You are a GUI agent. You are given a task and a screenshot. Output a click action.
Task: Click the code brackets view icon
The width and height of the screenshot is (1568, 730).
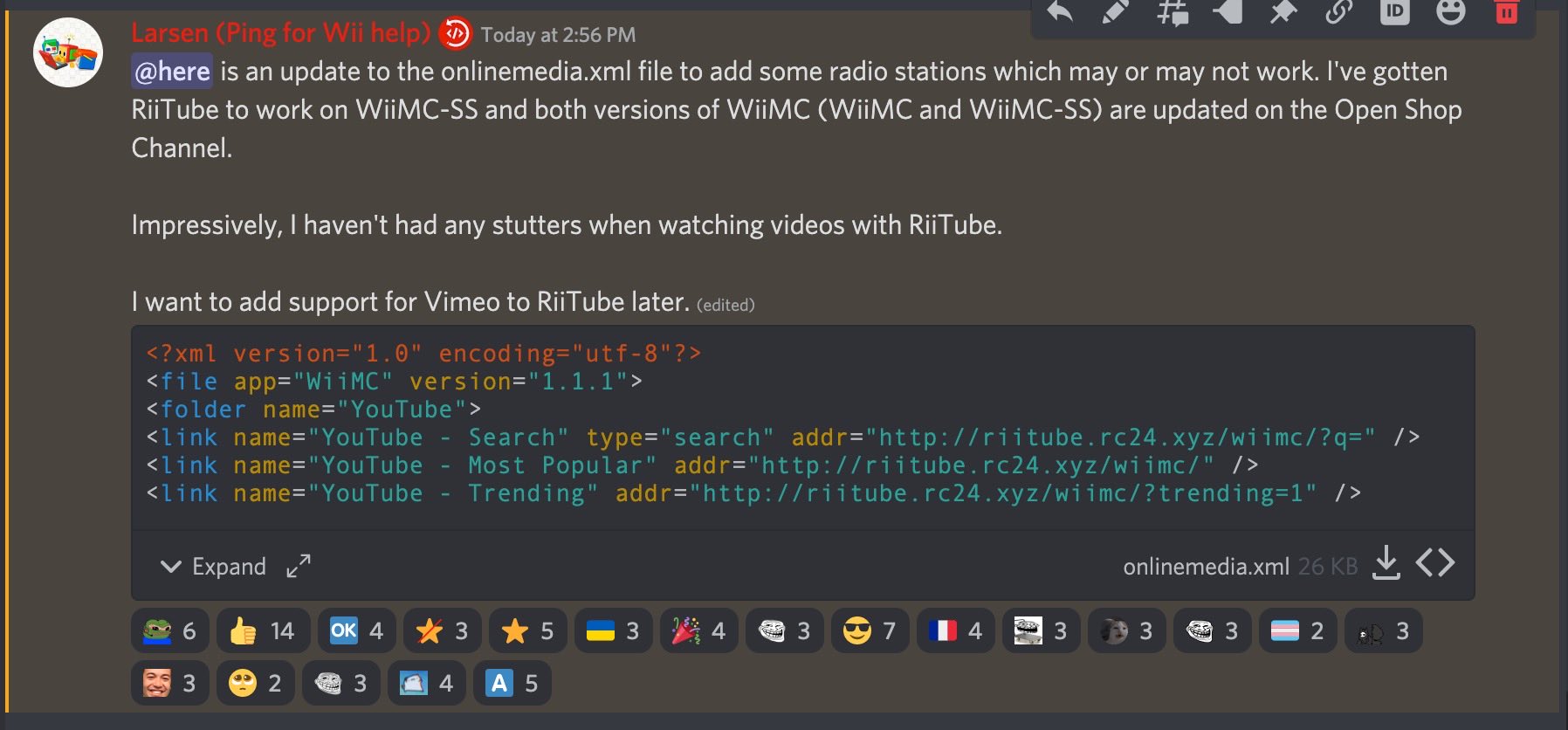1435,563
